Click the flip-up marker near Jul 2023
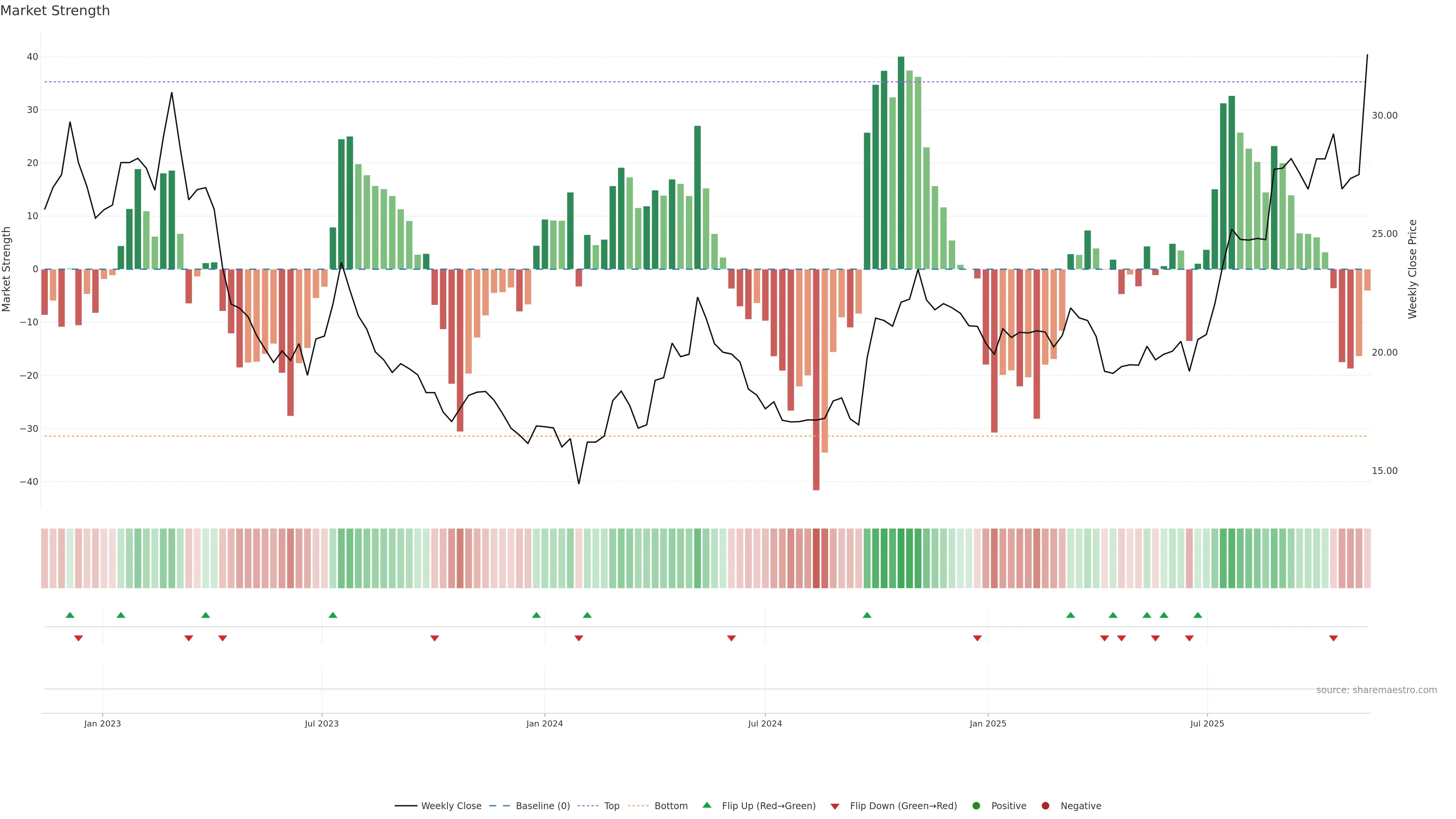 (333, 615)
